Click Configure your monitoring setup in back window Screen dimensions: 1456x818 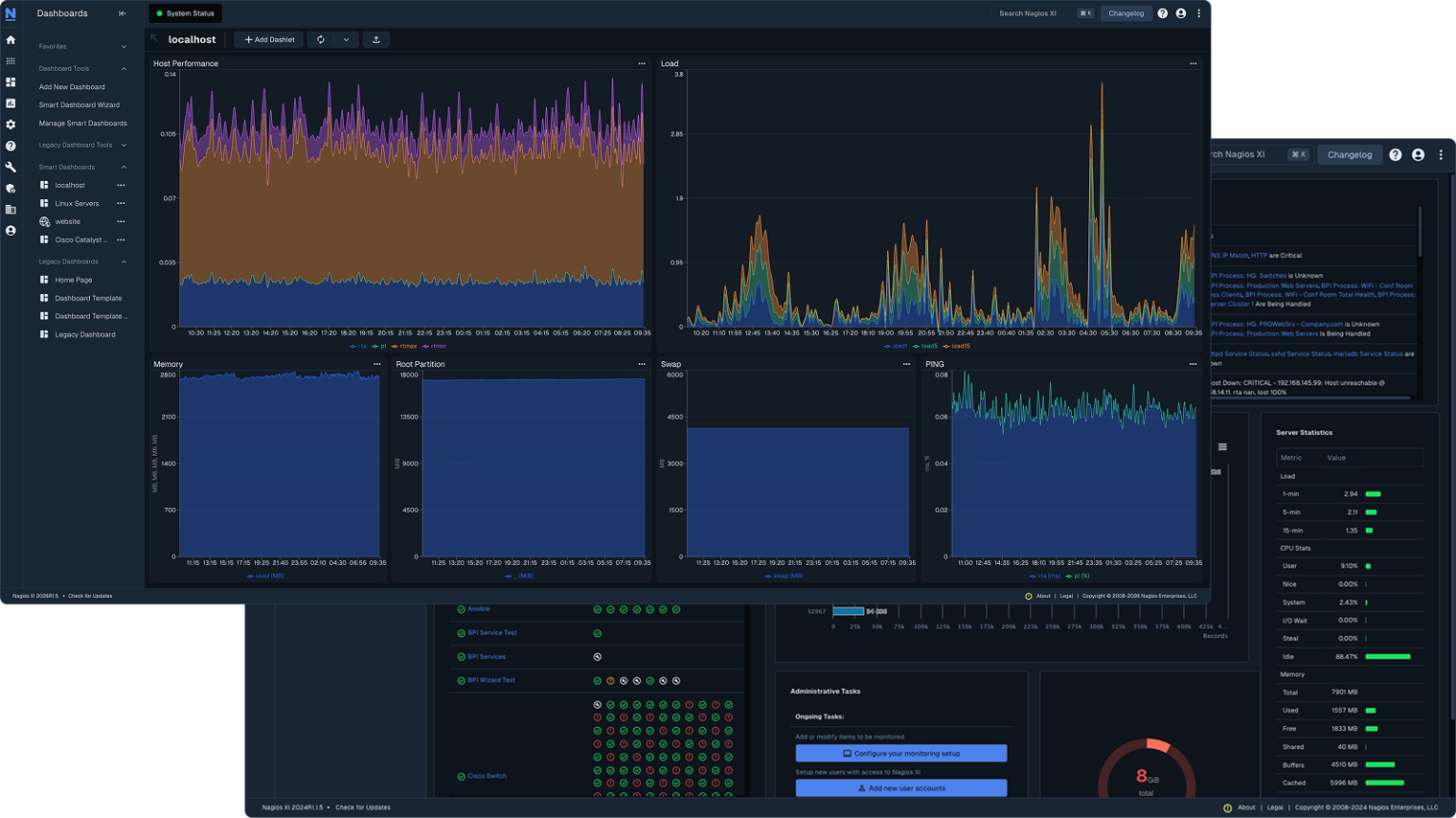901,754
